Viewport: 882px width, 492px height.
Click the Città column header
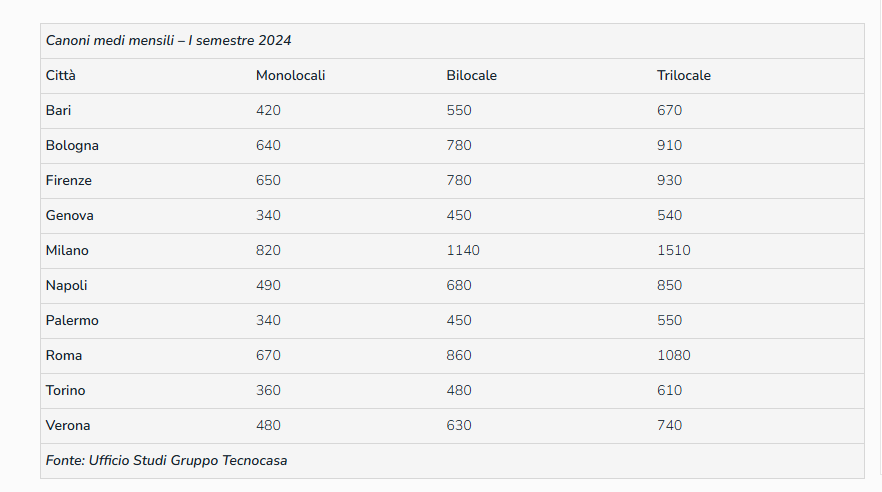tap(60, 76)
